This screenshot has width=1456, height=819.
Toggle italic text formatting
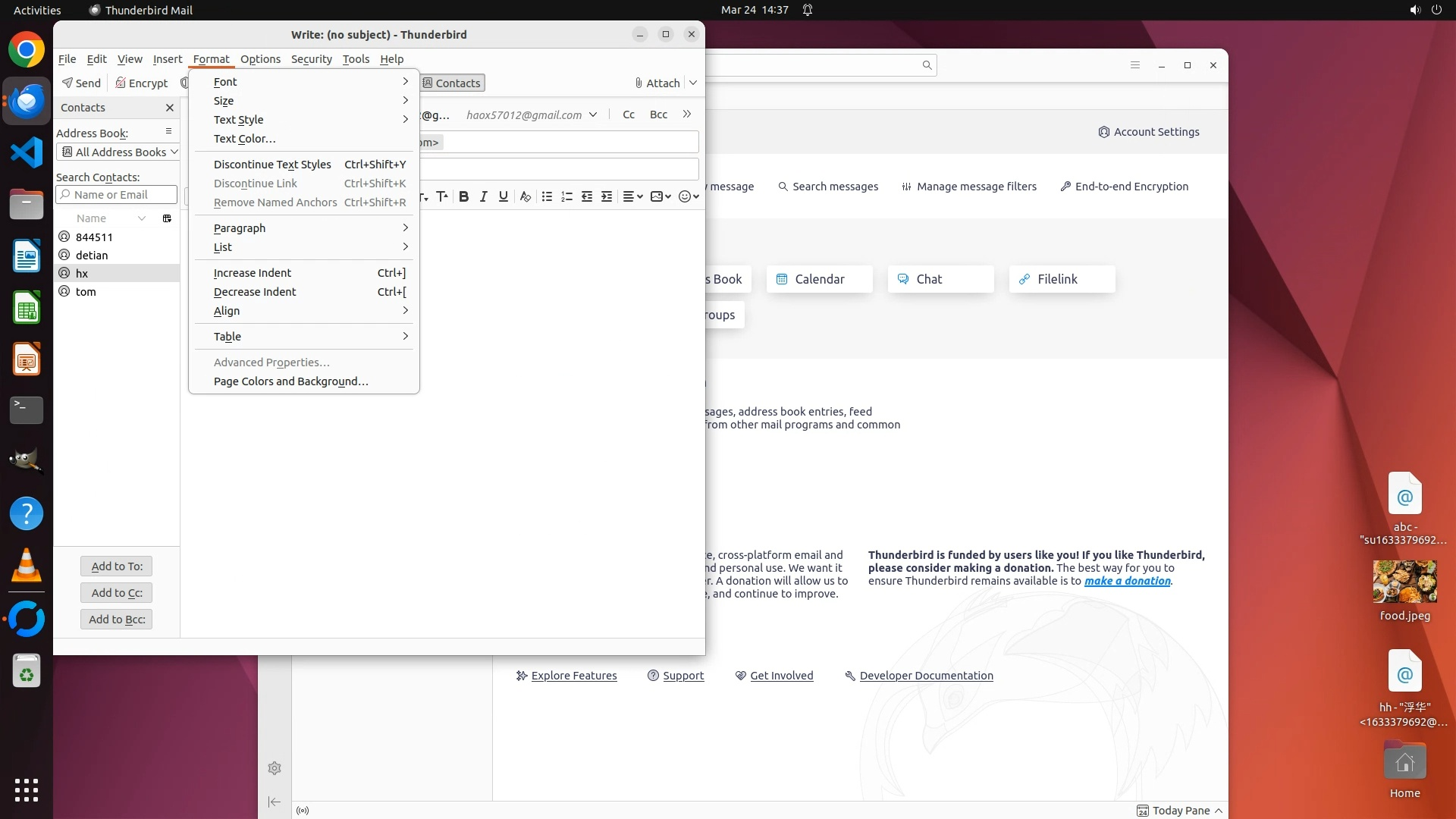coord(483,196)
